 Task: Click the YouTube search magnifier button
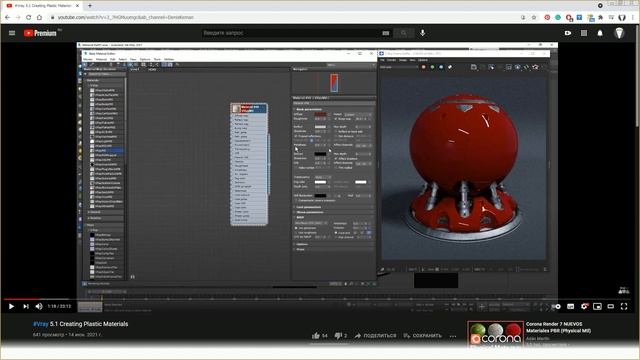404,33
